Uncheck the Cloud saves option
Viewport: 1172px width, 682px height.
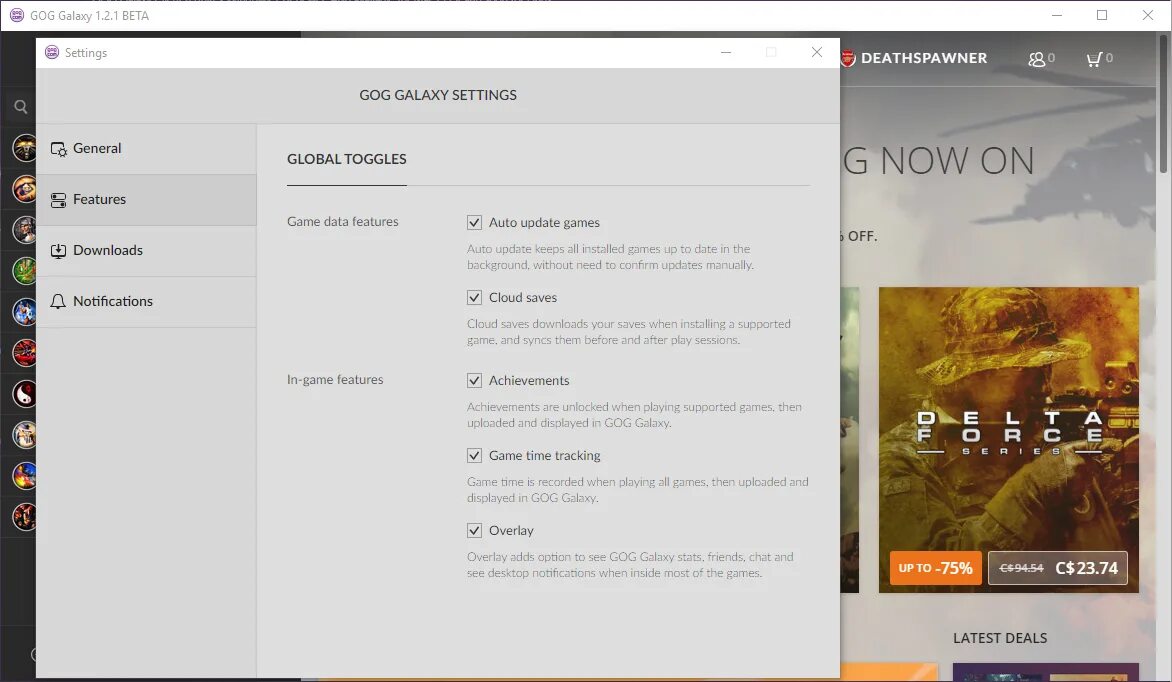click(x=474, y=297)
